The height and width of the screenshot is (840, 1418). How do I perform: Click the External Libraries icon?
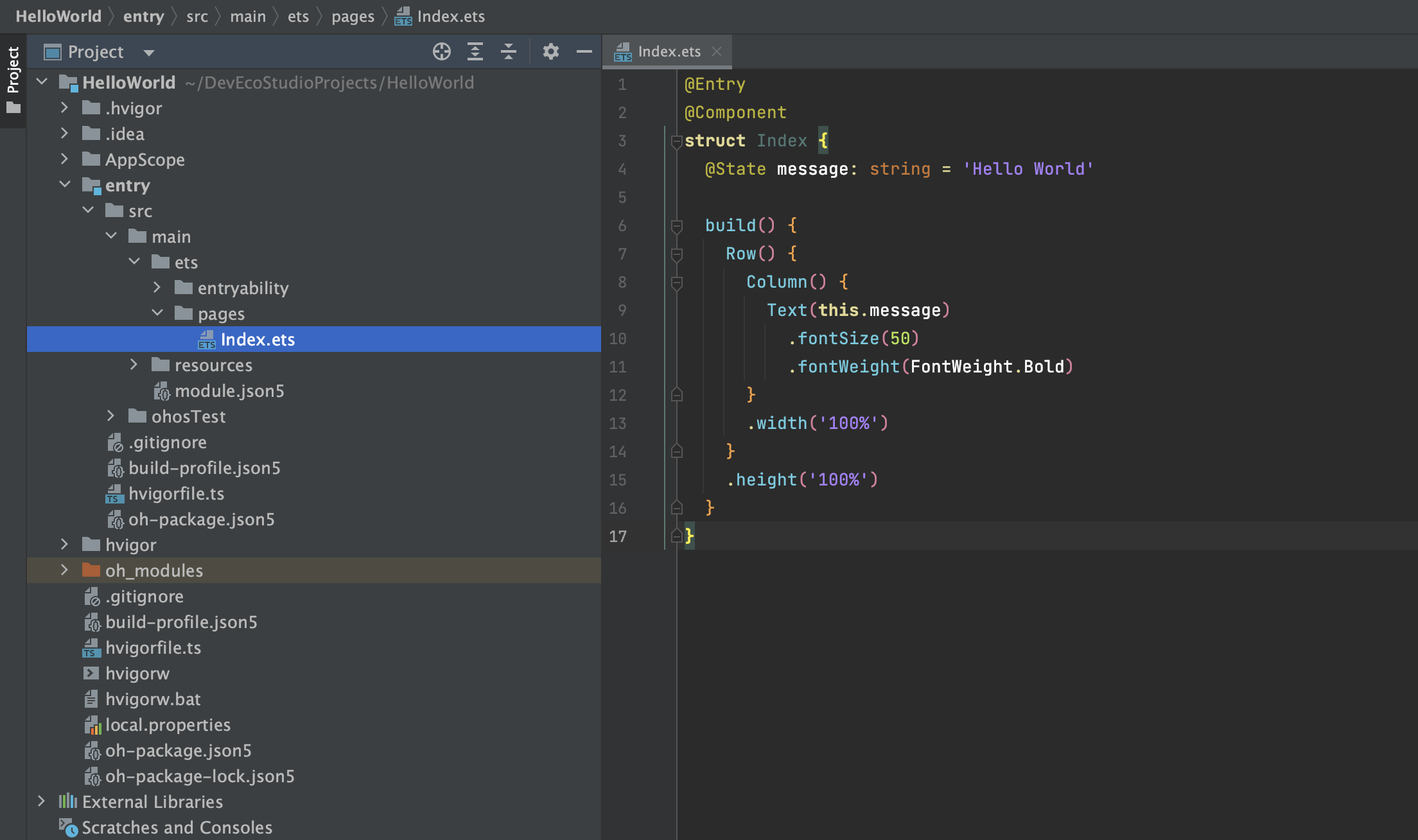(68, 801)
